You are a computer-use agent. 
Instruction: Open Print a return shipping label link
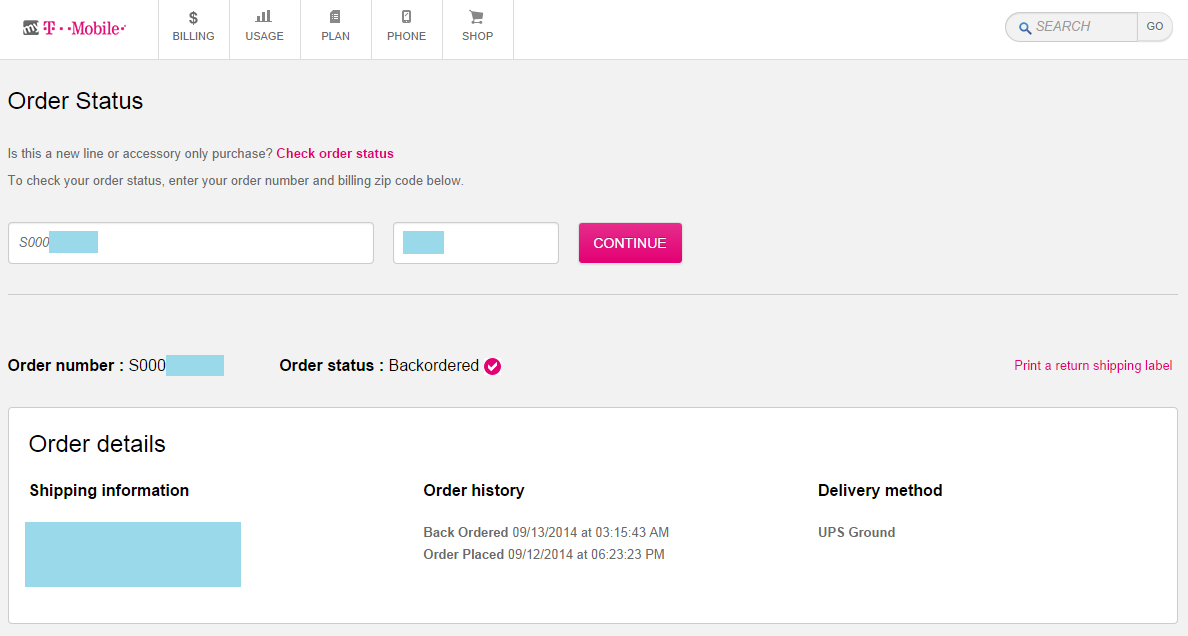click(1093, 366)
